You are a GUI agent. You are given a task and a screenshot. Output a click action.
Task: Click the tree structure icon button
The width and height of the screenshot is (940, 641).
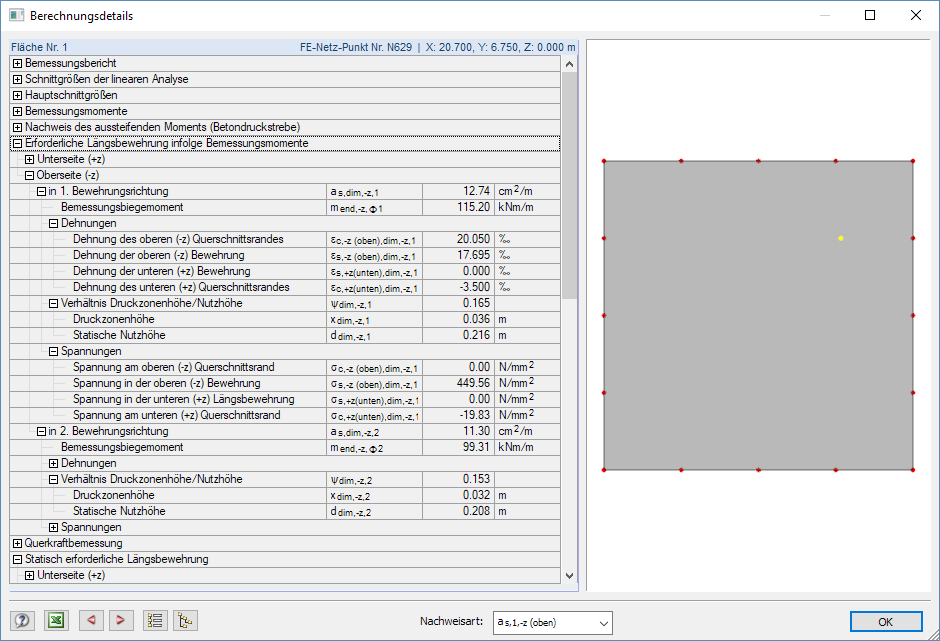pos(185,621)
